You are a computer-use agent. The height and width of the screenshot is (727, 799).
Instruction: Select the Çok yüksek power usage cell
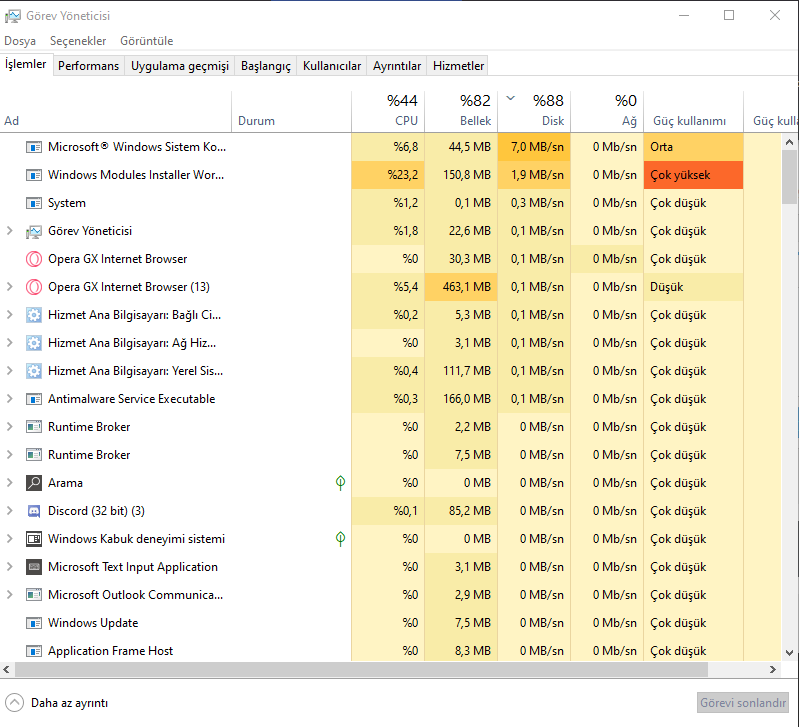694,175
